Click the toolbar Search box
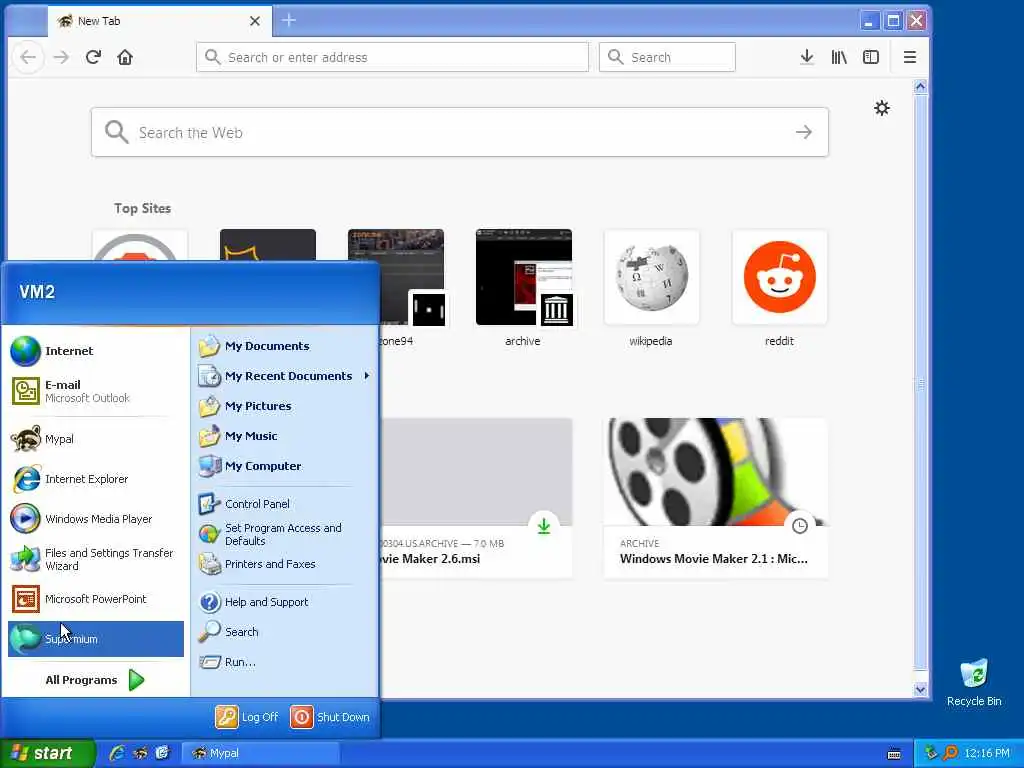Image resolution: width=1024 pixels, height=768 pixels. pyautogui.click(x=667, y=57)
